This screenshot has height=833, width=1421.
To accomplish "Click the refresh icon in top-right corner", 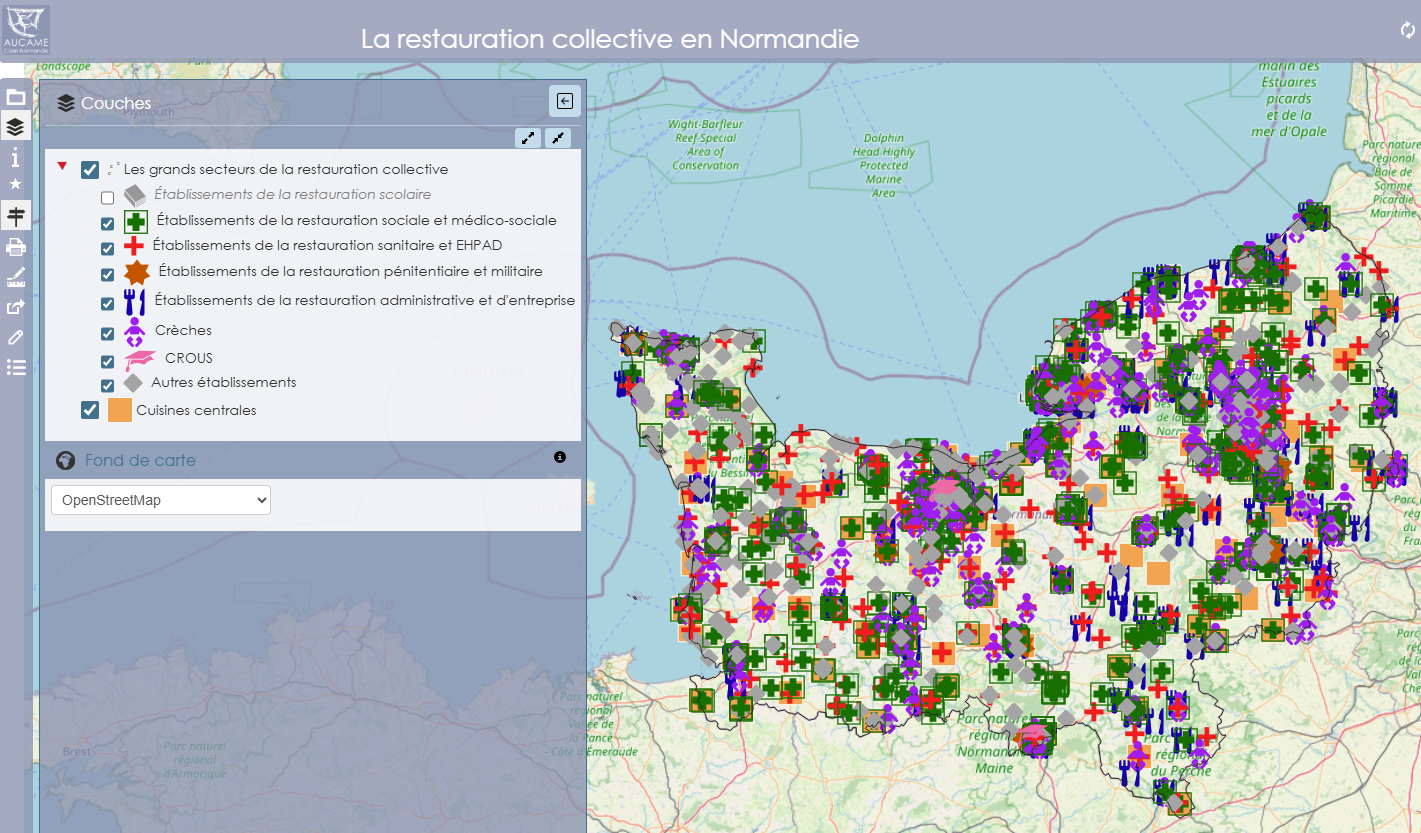I will tap(1407, 30).
